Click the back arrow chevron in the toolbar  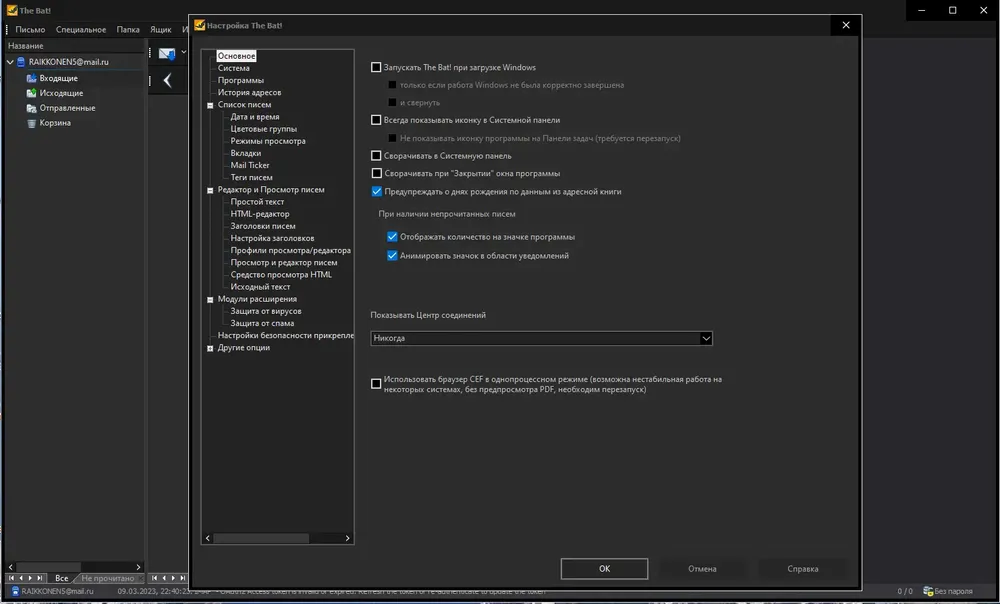click(167, 80)
